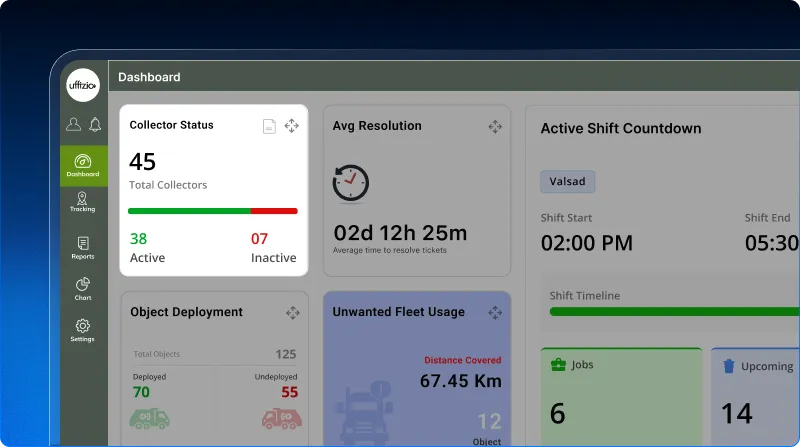
Task: Click the red undeployed truck icon
Action: (x=282, y=419)
